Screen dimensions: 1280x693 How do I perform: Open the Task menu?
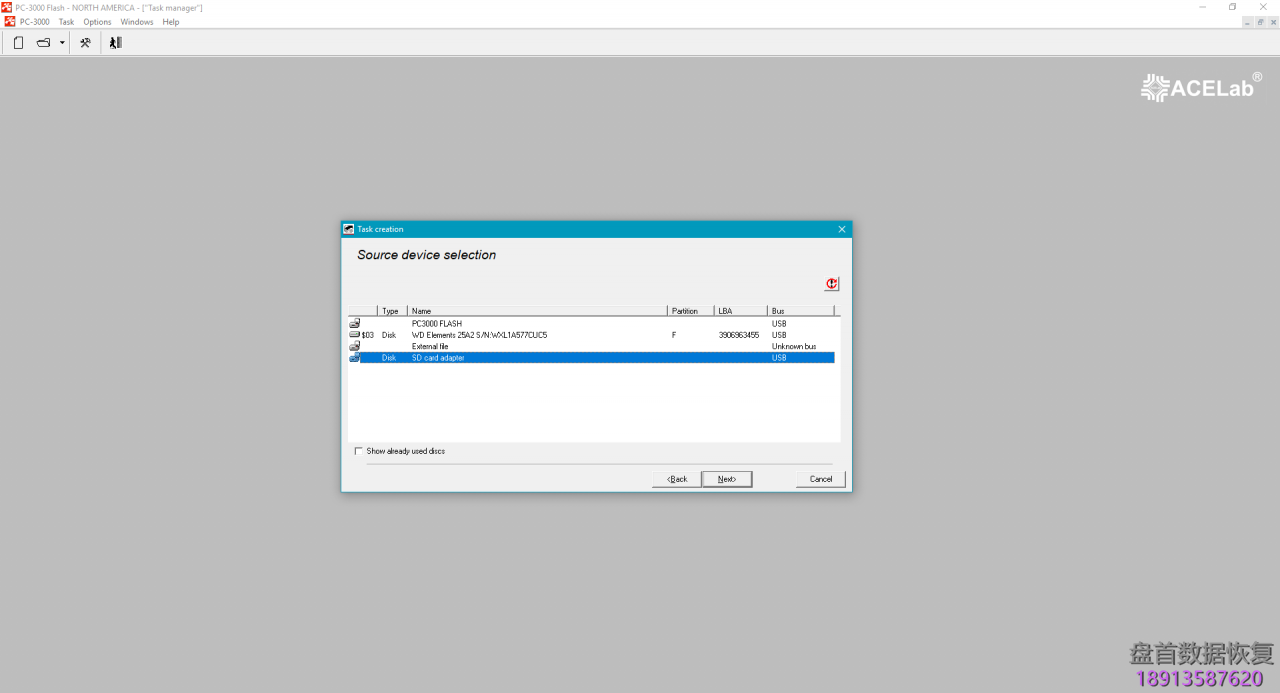66,22
